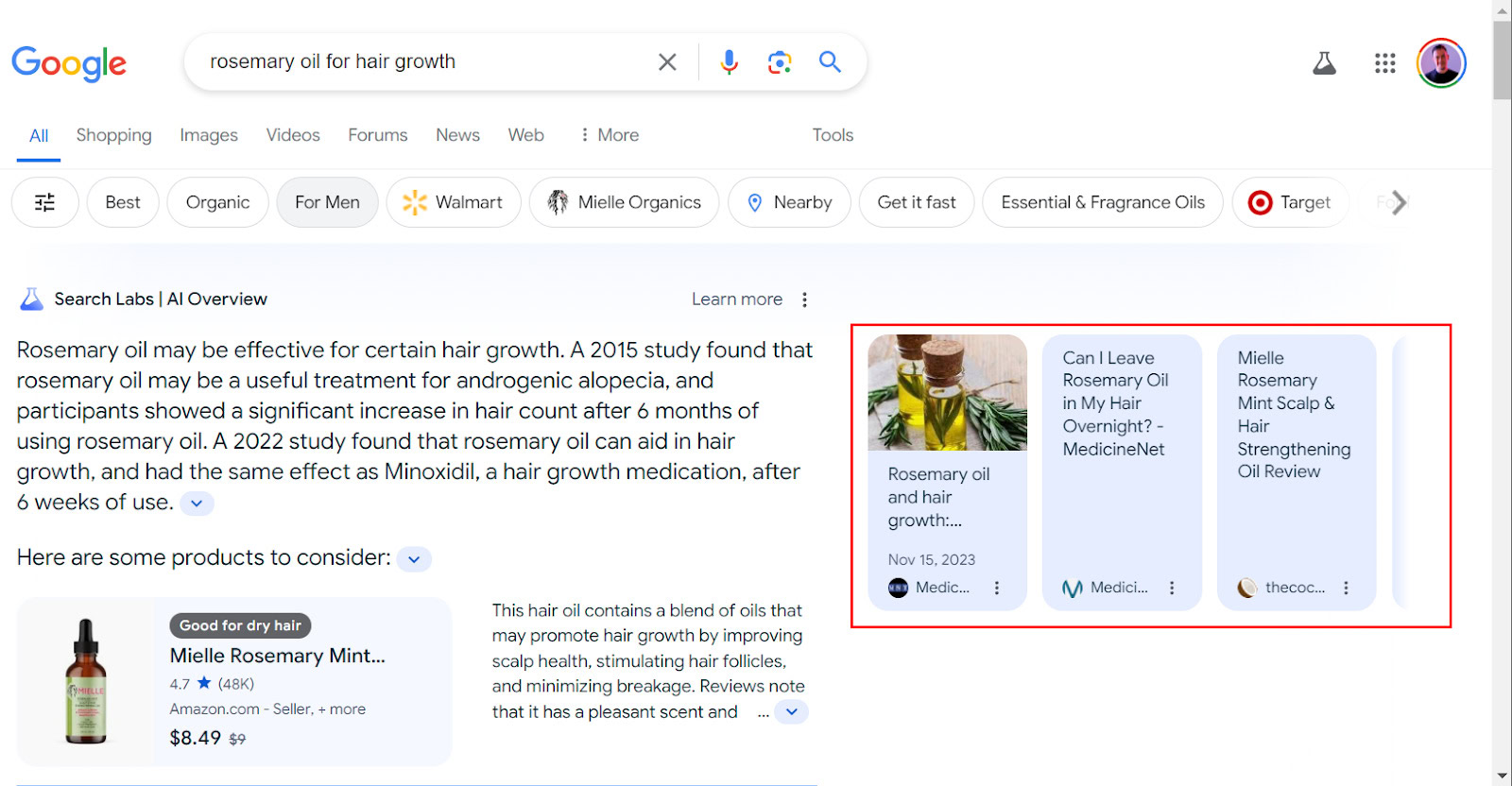
Task: Open Google Lens image search
Action: coord(780,62)
